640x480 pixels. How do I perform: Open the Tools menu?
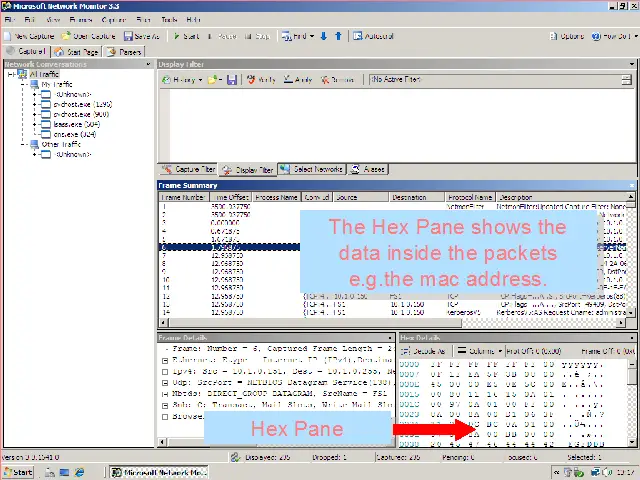tap(169, 20)
